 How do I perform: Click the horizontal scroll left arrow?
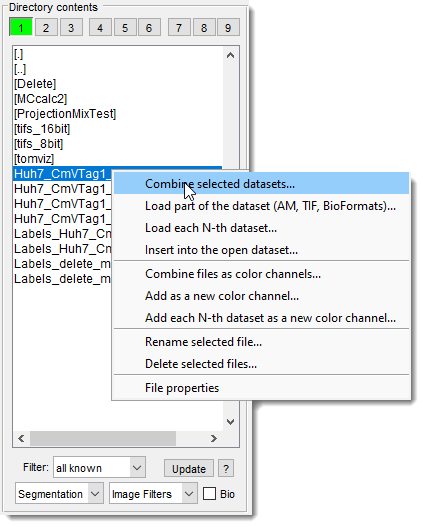tap(22, 438)
